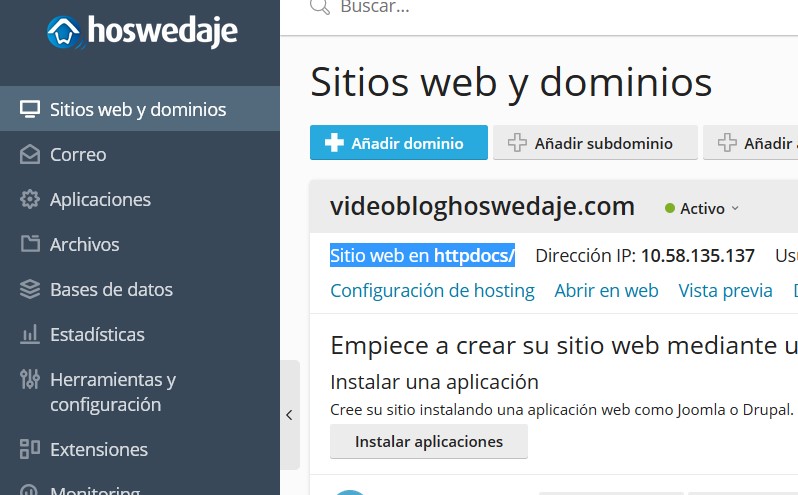Click the sliders icon for Herramientas y configuración
The width and height of the screenshot is (798, 495).
tap(30, 379)
